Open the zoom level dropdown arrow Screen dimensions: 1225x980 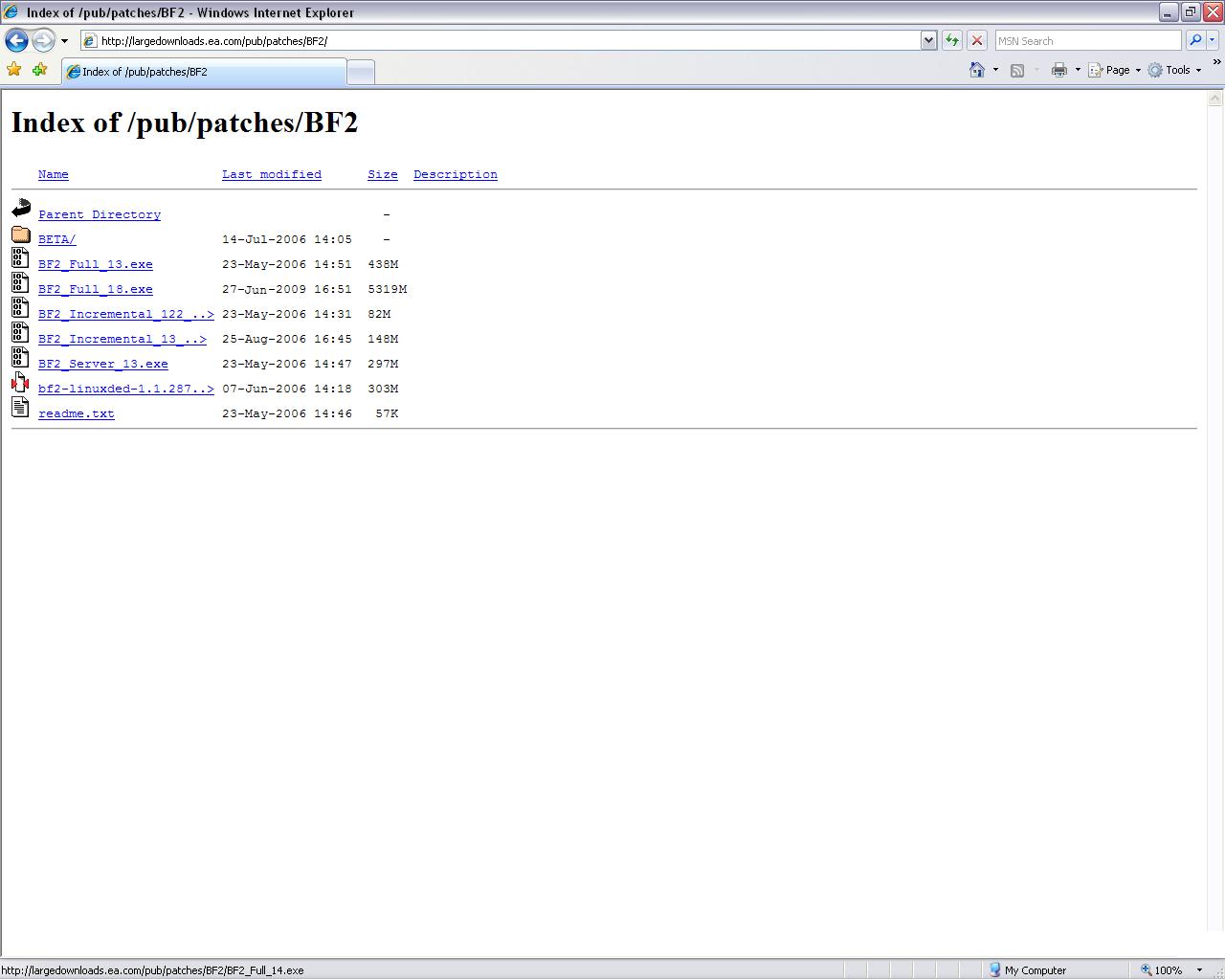(x=1199, y=969)
